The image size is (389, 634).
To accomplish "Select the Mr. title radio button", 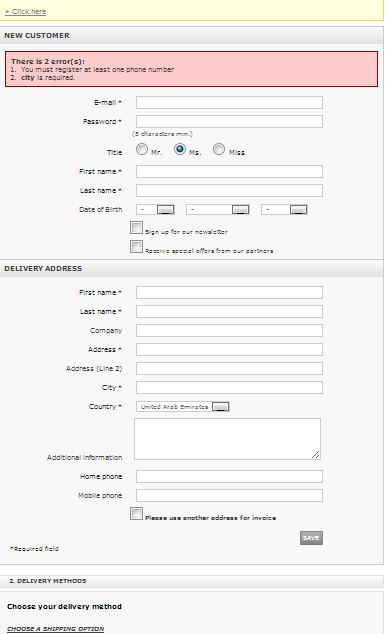I will 142,149.
